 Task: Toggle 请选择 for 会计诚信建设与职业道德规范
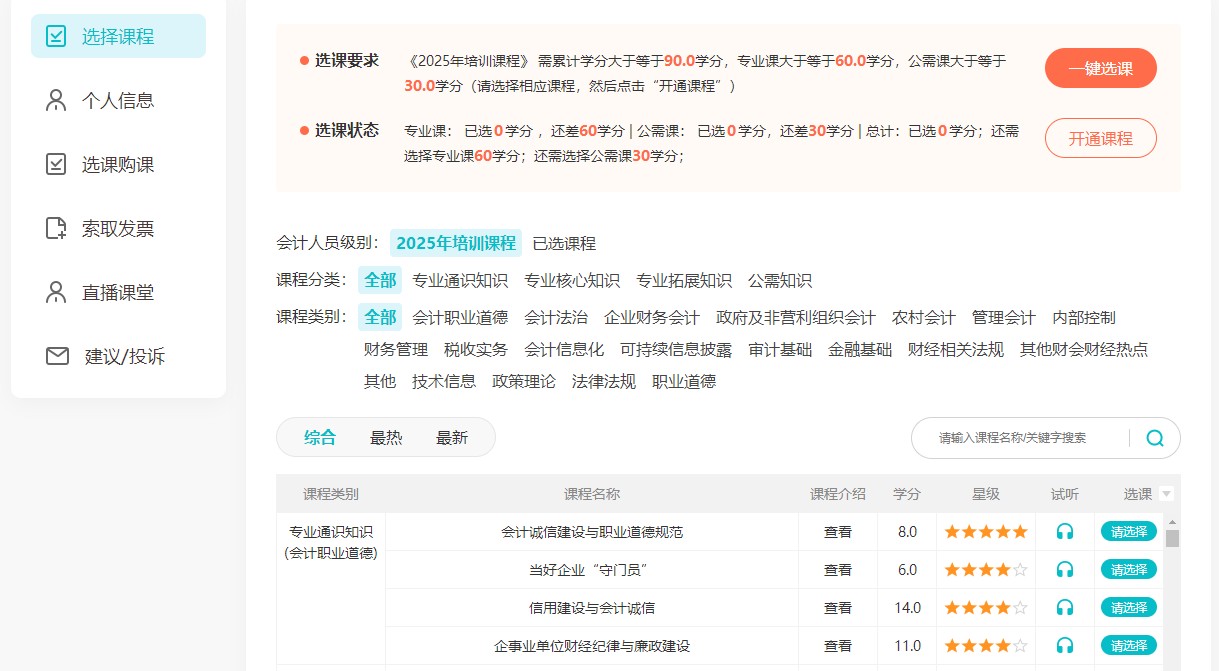tap(1128, 531)
